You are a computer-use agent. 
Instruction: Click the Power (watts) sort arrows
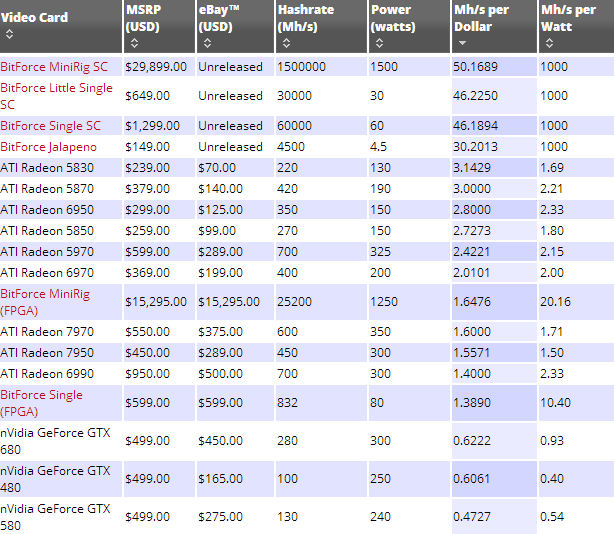pyautogui.click(x=379, y=43)
